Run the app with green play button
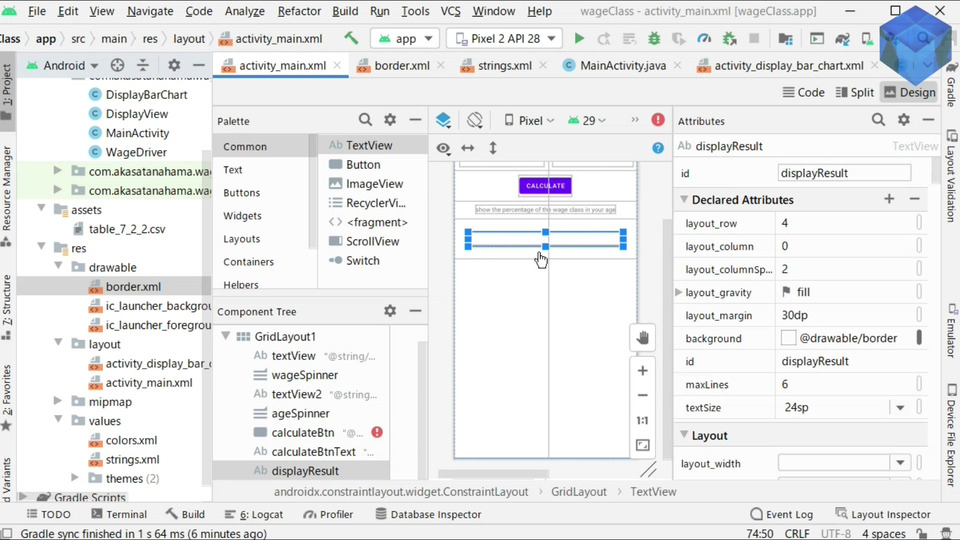This screenshot has width=960, height=540. click(579, 39)
